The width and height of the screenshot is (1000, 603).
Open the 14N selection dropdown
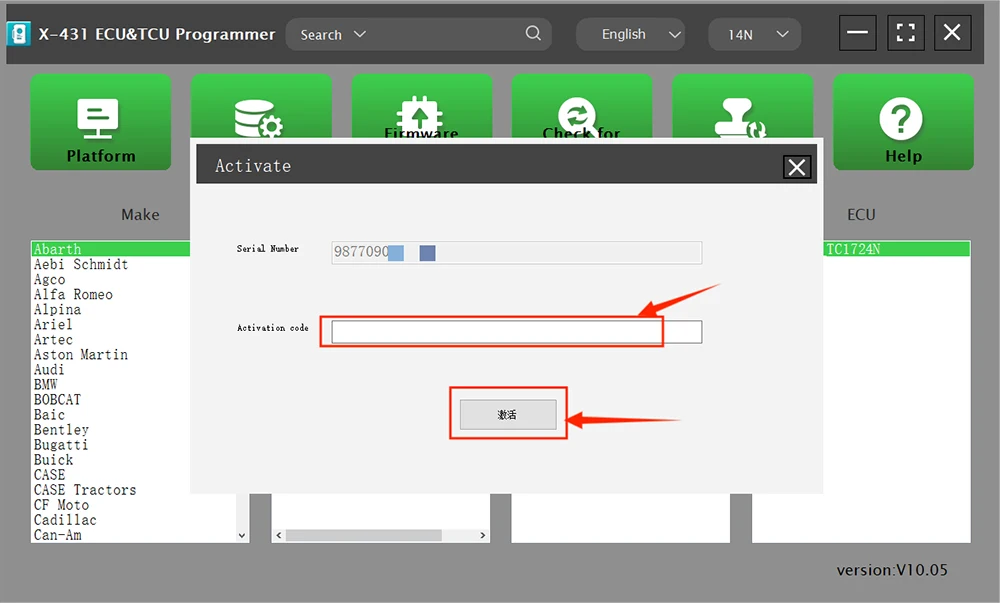[x=754, y=34]
